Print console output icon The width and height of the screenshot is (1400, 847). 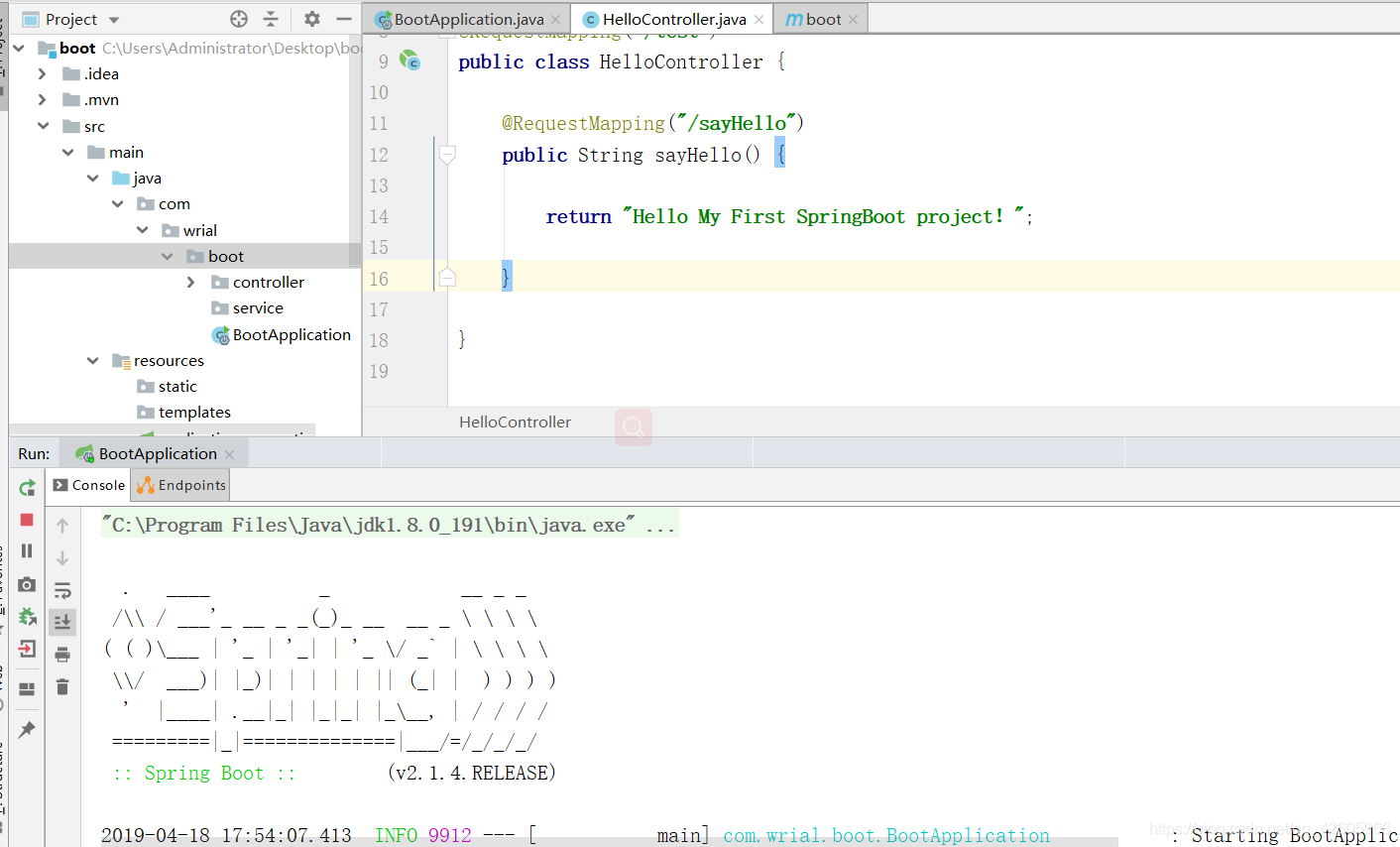[x=62, y=655]
